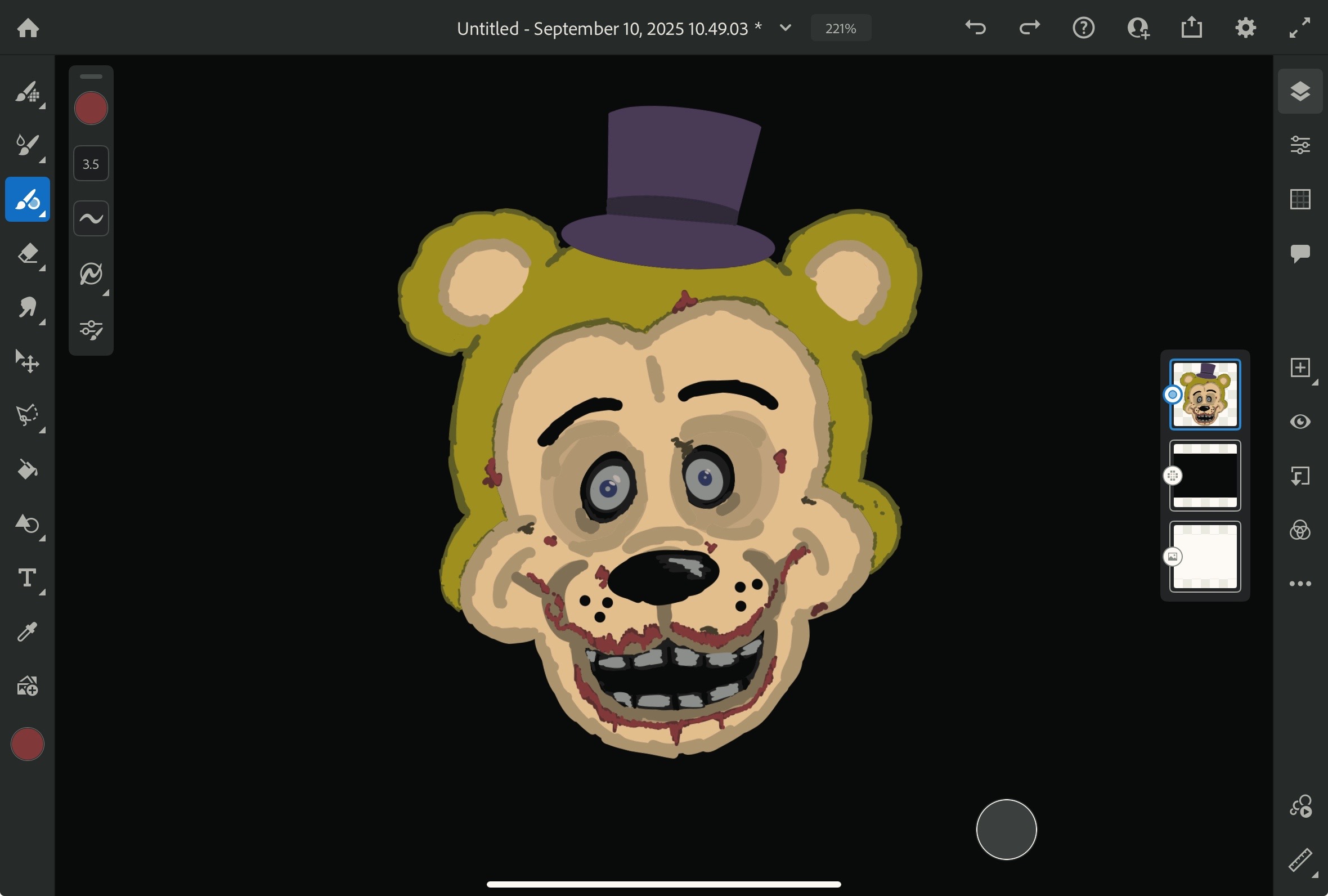
Task: Click the 221% zoom level button
Action: pos(841,28)
